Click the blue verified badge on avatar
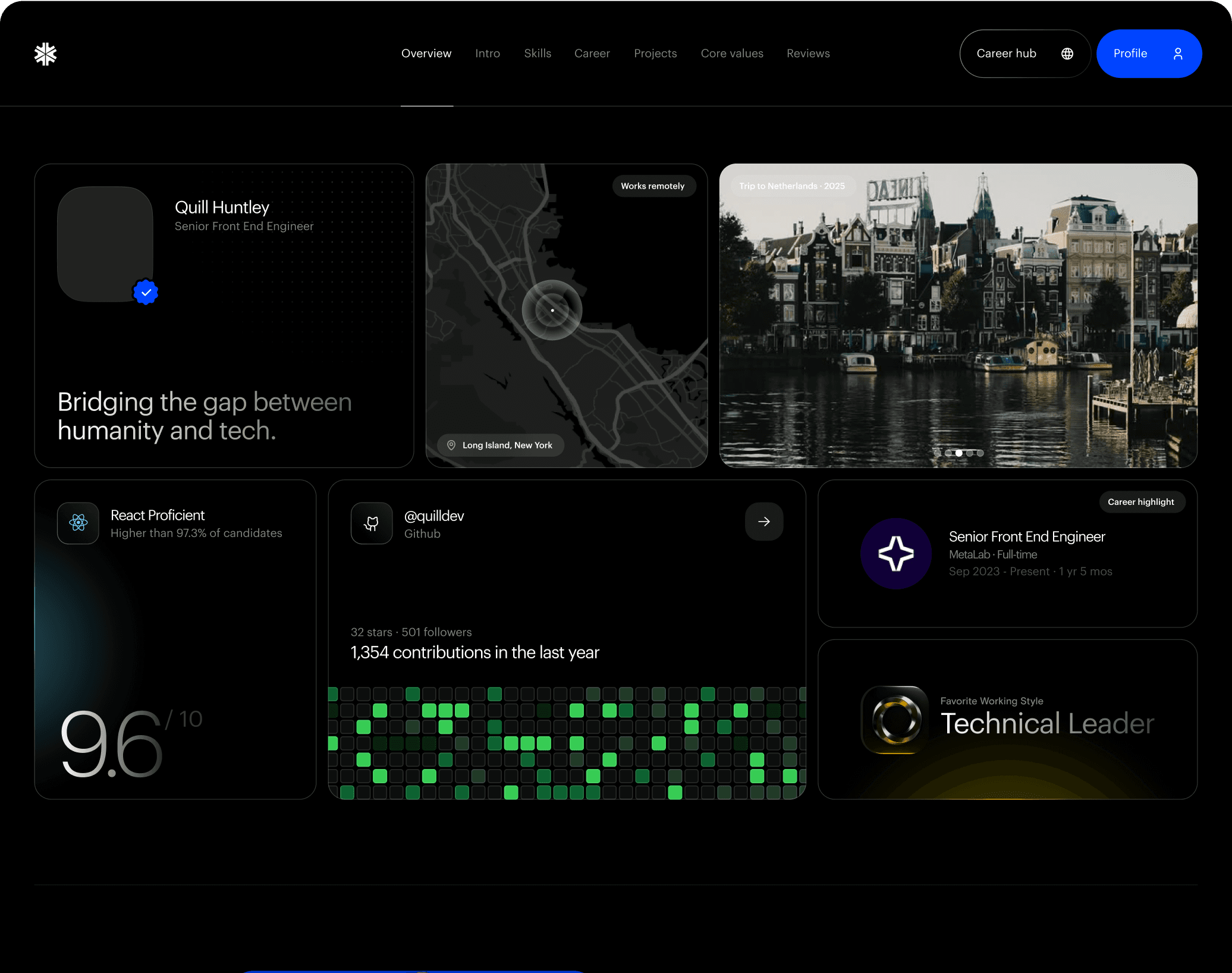 [146, 292]
